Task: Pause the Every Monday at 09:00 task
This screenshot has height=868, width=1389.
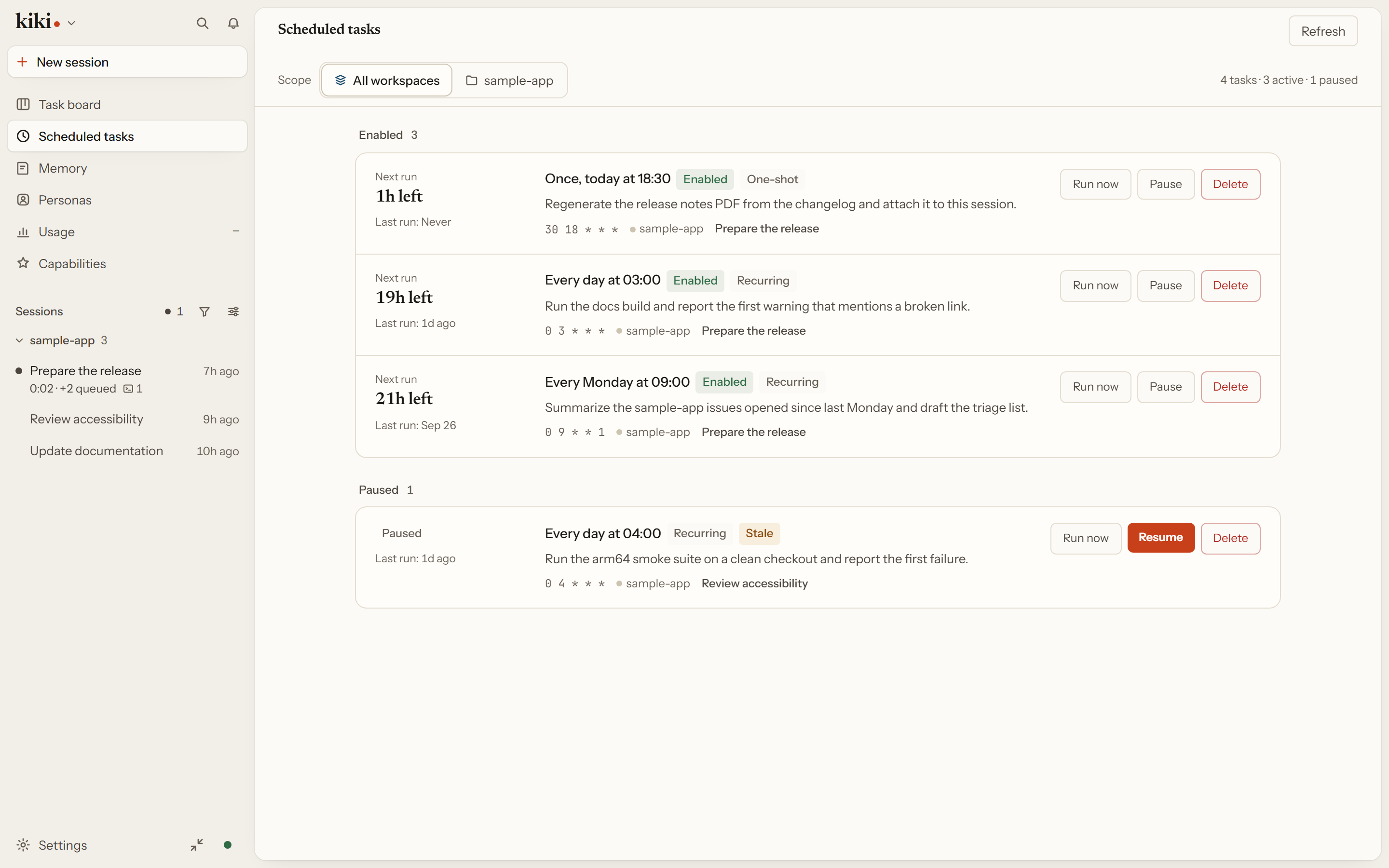Action: coord(1165,387)
